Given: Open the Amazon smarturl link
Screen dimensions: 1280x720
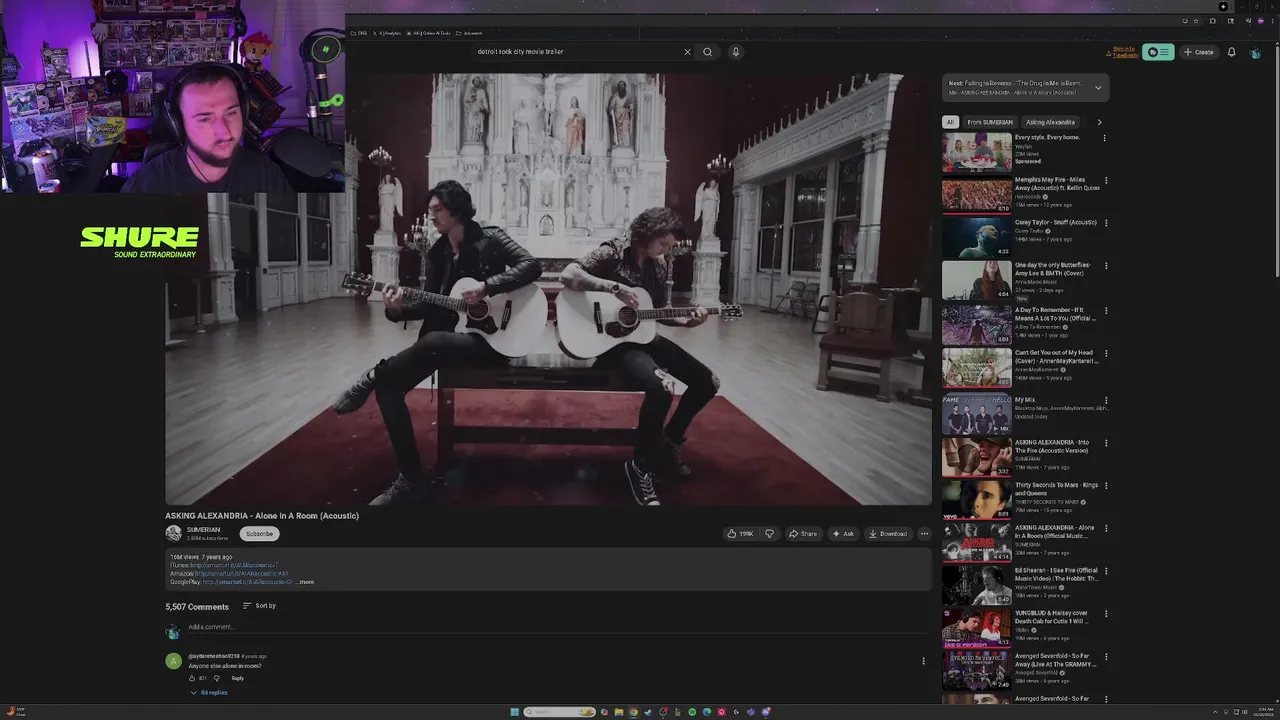Looking at the screenshot, I should tap(241, 574).
